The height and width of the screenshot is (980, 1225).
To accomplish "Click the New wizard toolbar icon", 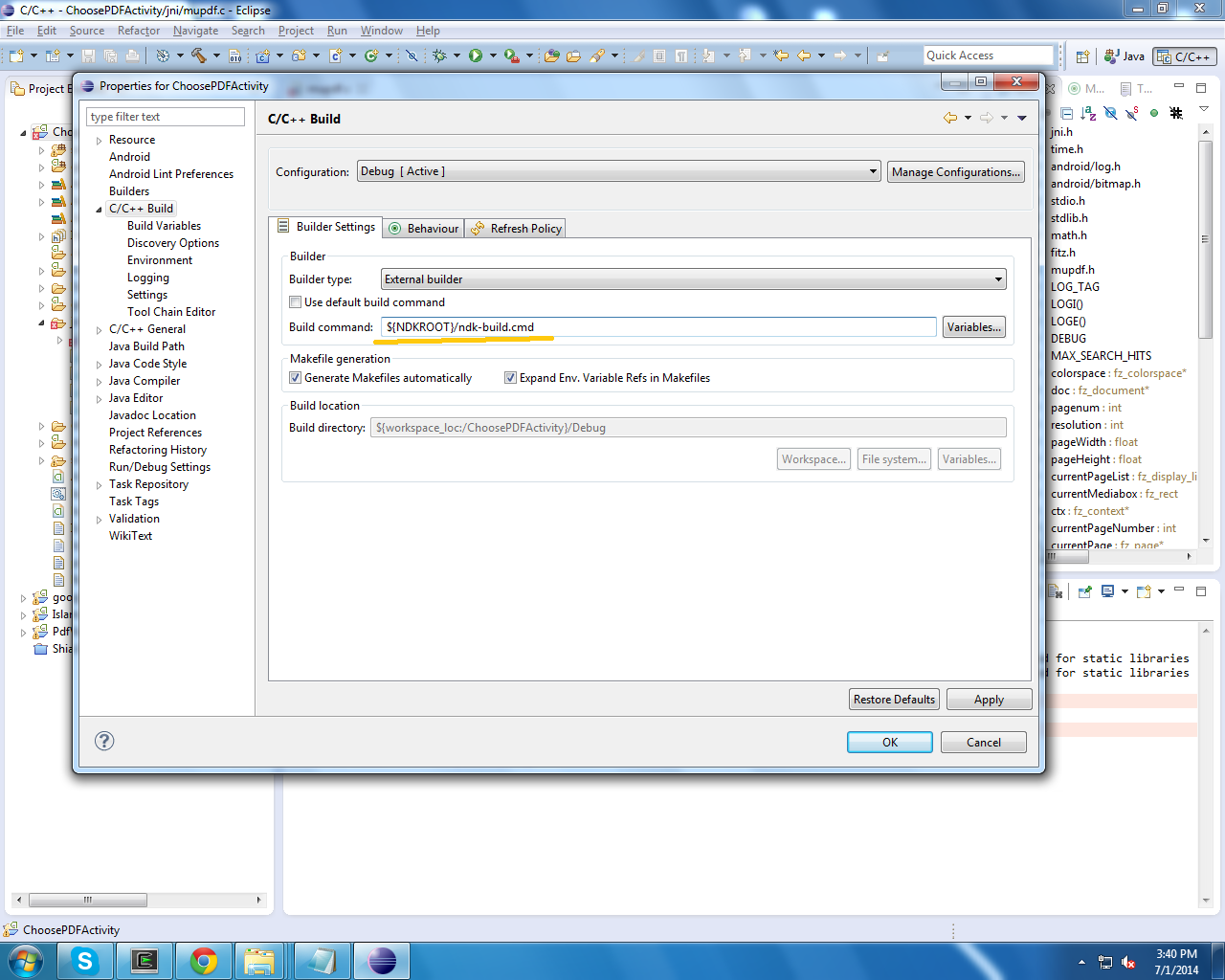I will pos(16,56).
